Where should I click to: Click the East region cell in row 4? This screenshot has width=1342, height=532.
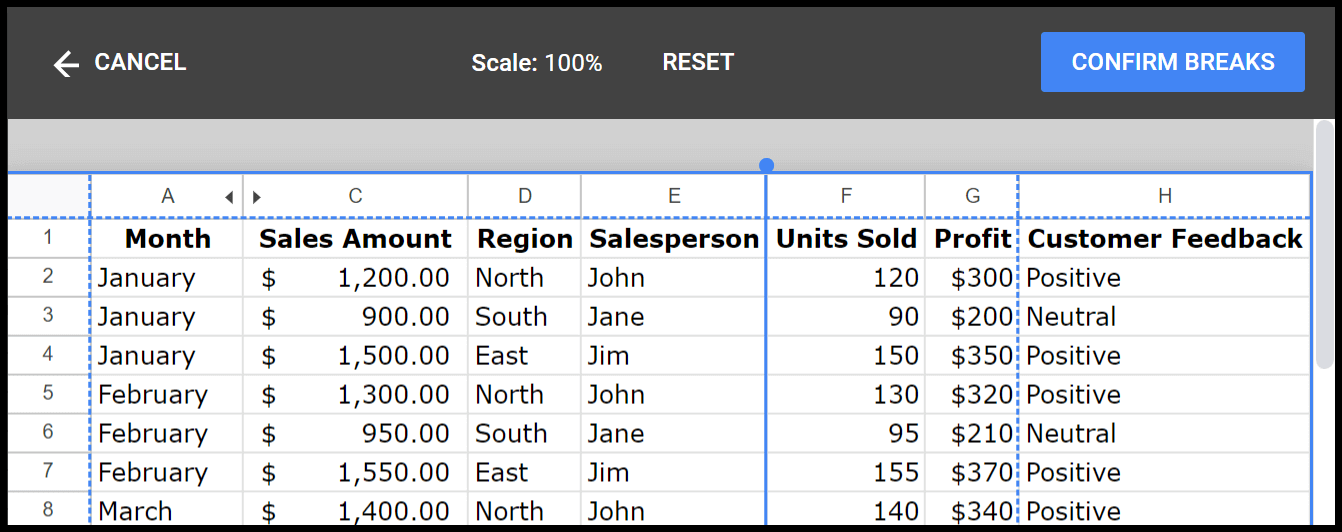pyautogui.click(x=524, y=355)
